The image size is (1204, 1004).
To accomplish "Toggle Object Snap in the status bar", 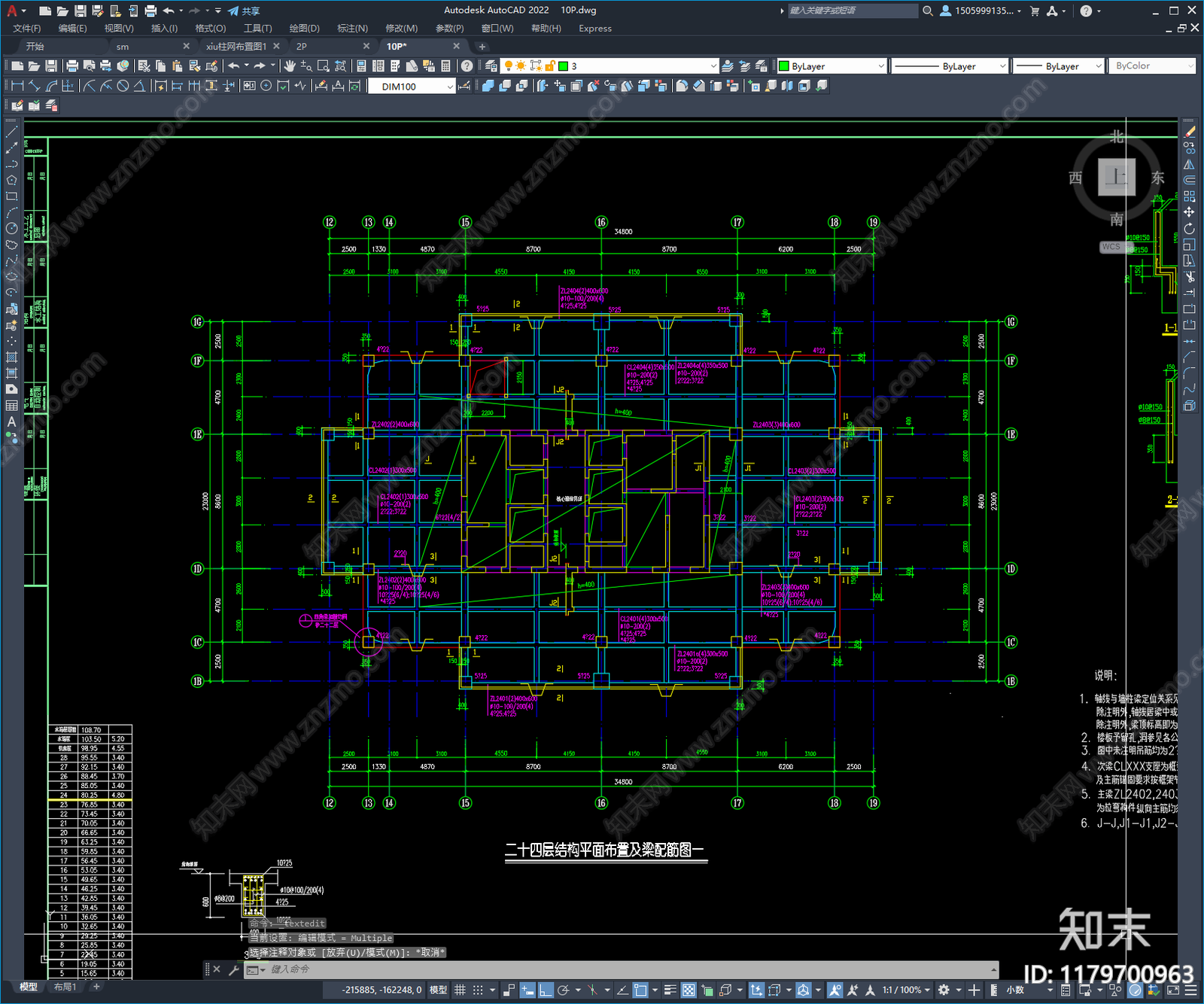I will 640,990.
